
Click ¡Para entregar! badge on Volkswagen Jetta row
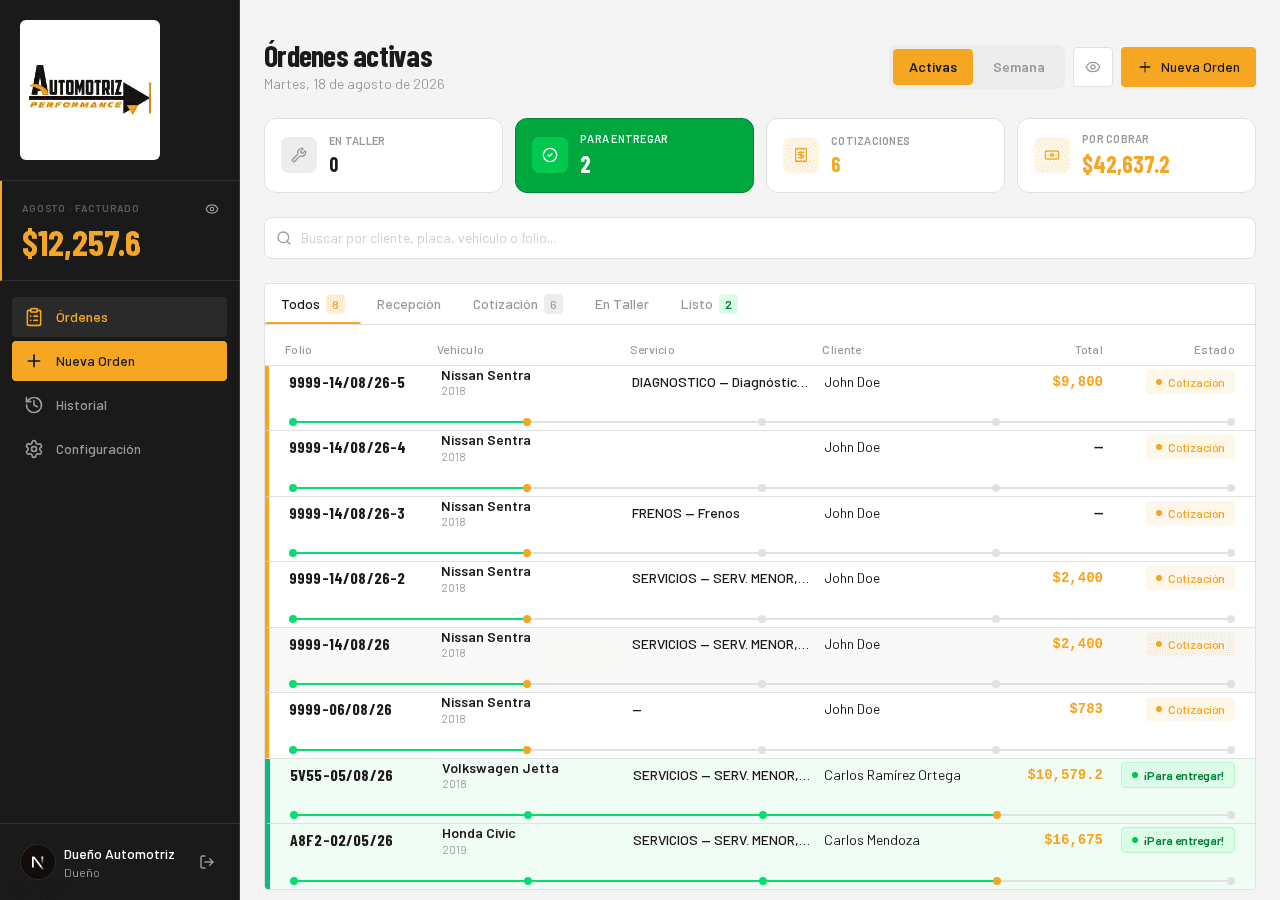point(1178,775)
